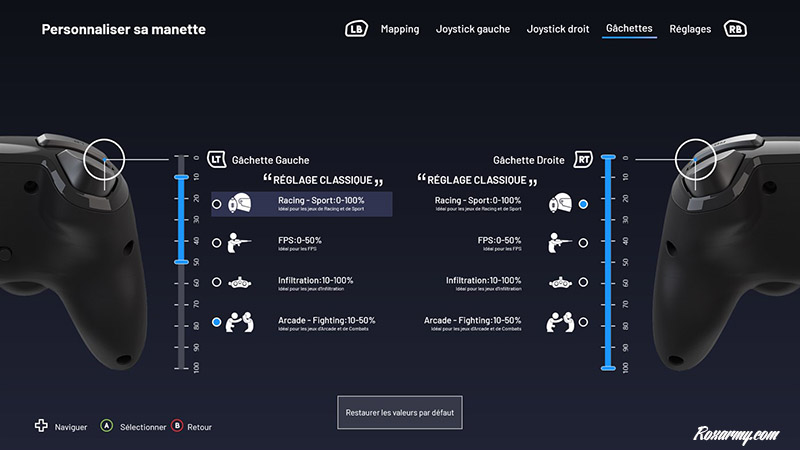Click the LT trigger badge icon

[x=217, y=159]
